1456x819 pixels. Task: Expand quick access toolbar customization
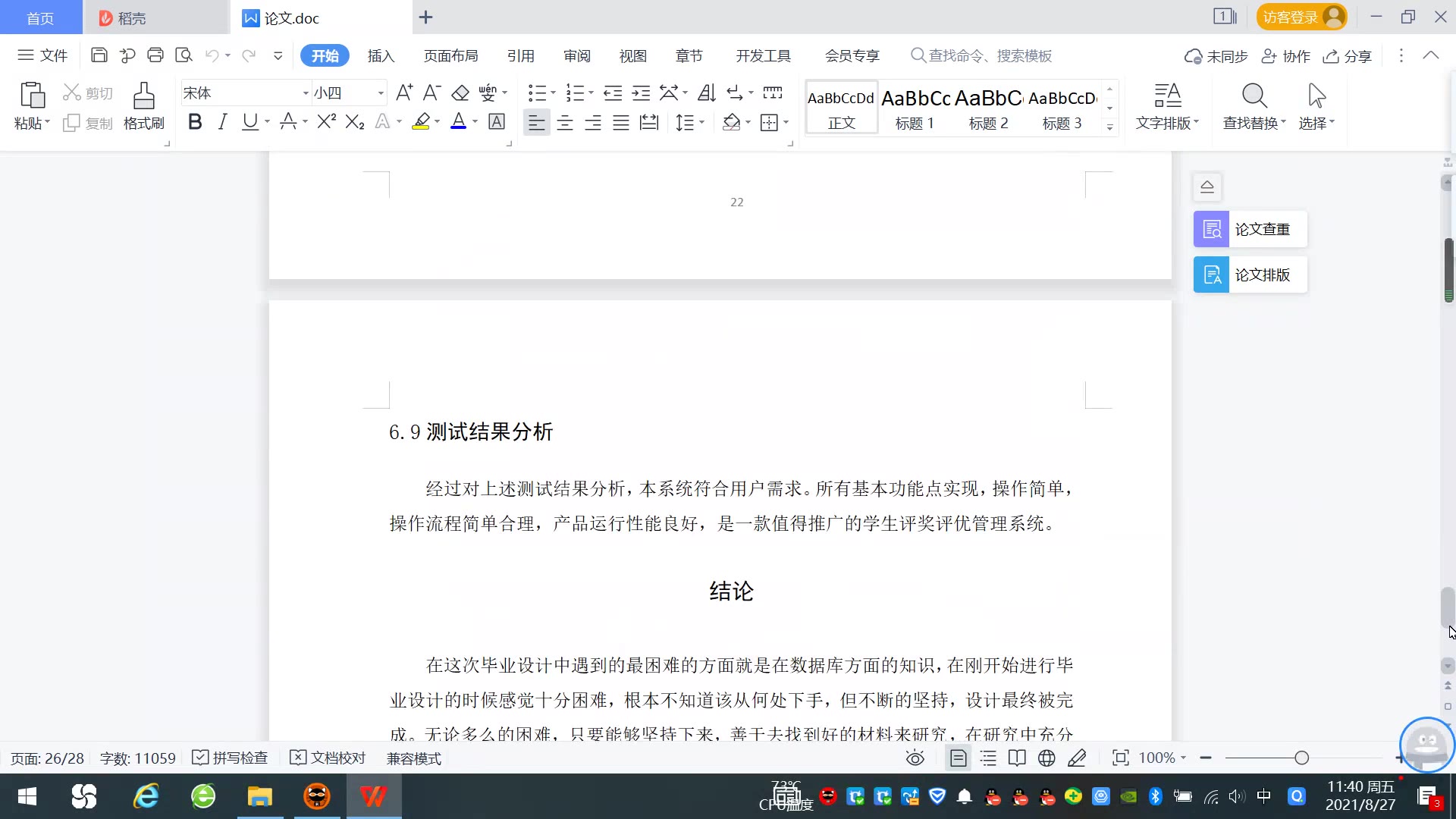(x=278, y=55)
